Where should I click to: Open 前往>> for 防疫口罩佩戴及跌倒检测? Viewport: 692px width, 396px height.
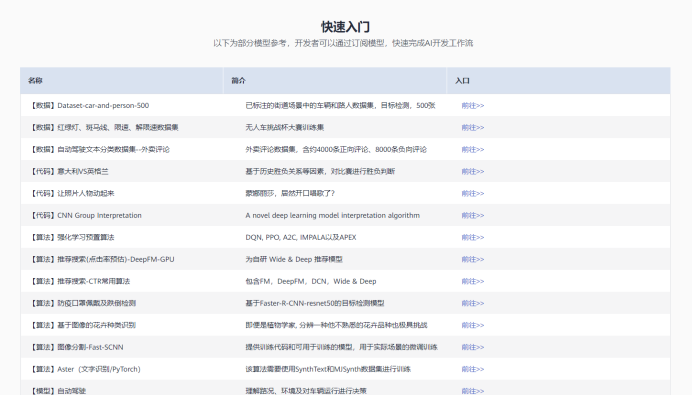473,303
